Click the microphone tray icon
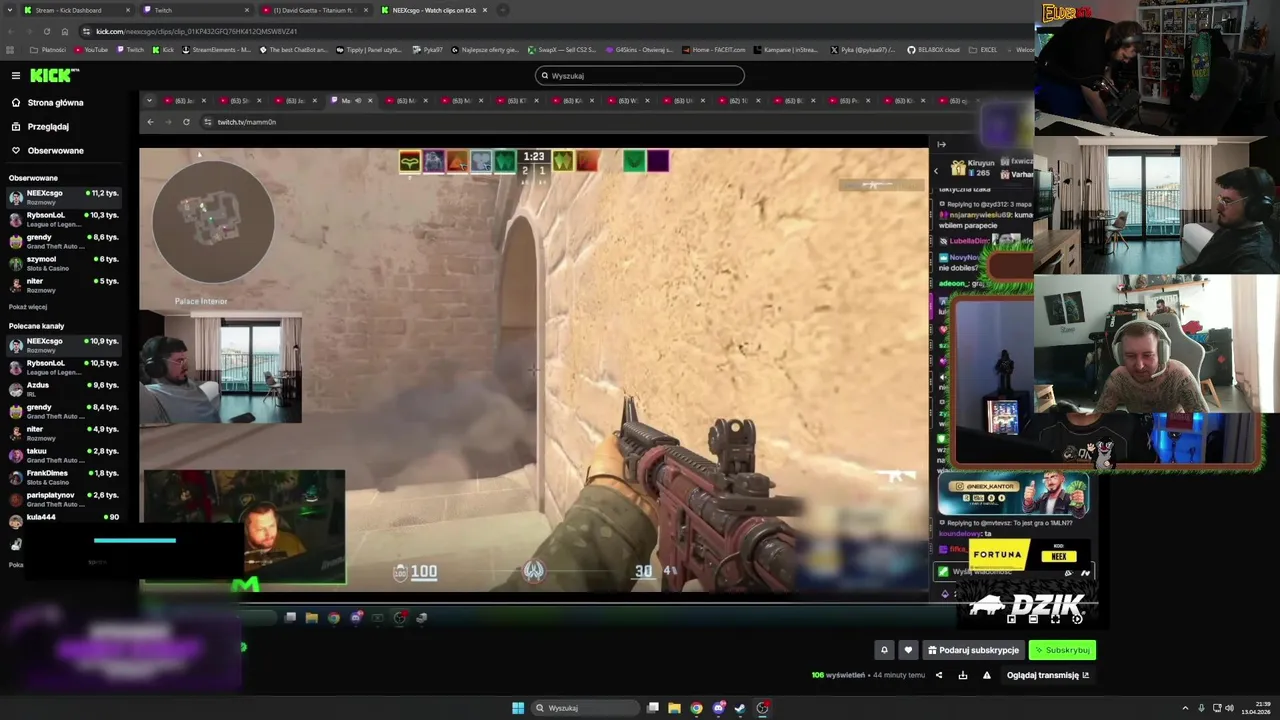The image size is (1280, 720). [x=1201, y=708]
